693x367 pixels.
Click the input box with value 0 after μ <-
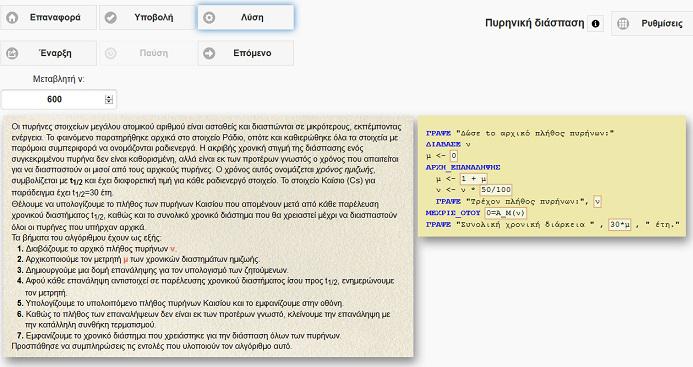tap(453, 156)
